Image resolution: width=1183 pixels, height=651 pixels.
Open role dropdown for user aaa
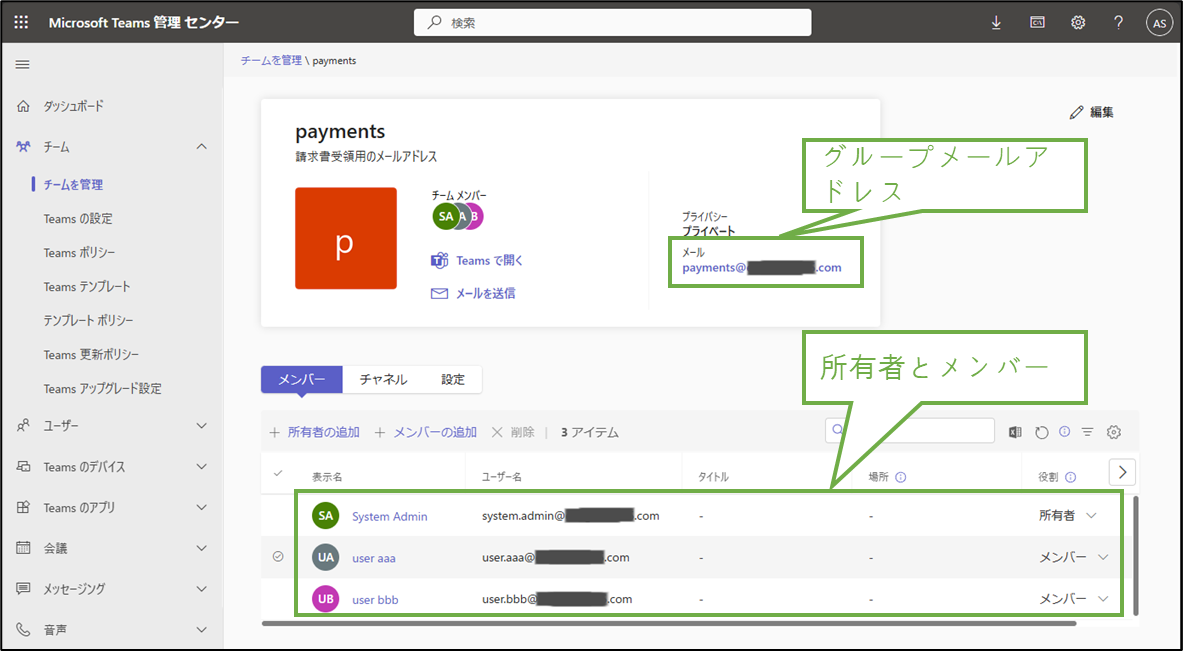tap(1103, 557)
